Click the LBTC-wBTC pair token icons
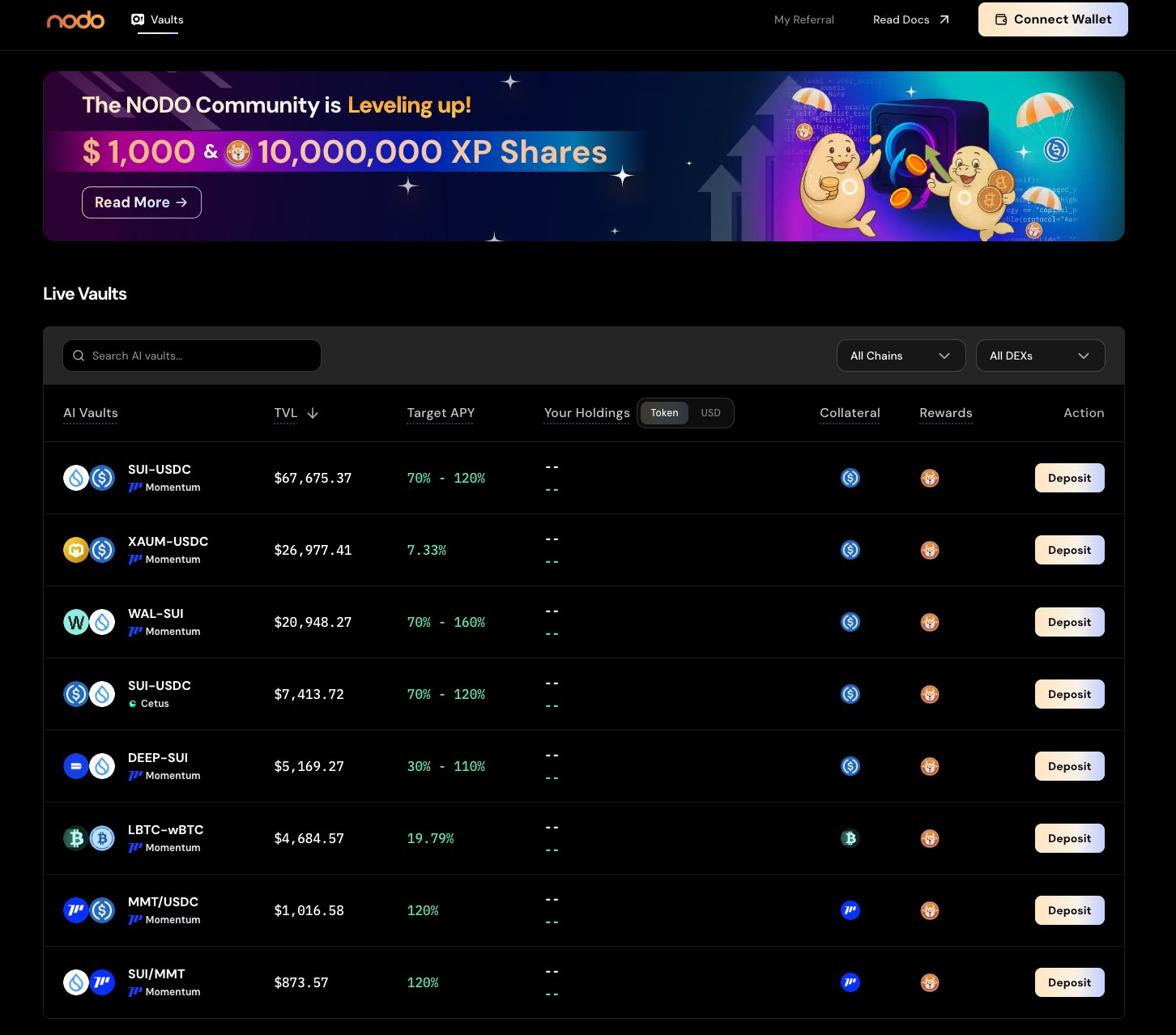This screenshot has height=1035, width=1176. pos(89,838)
